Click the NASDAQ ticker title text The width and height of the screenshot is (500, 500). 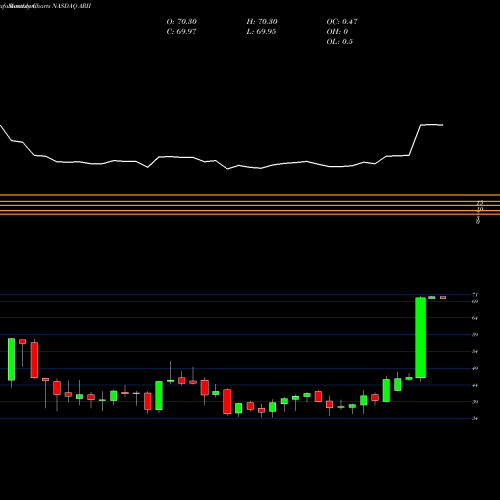(70, 6)
